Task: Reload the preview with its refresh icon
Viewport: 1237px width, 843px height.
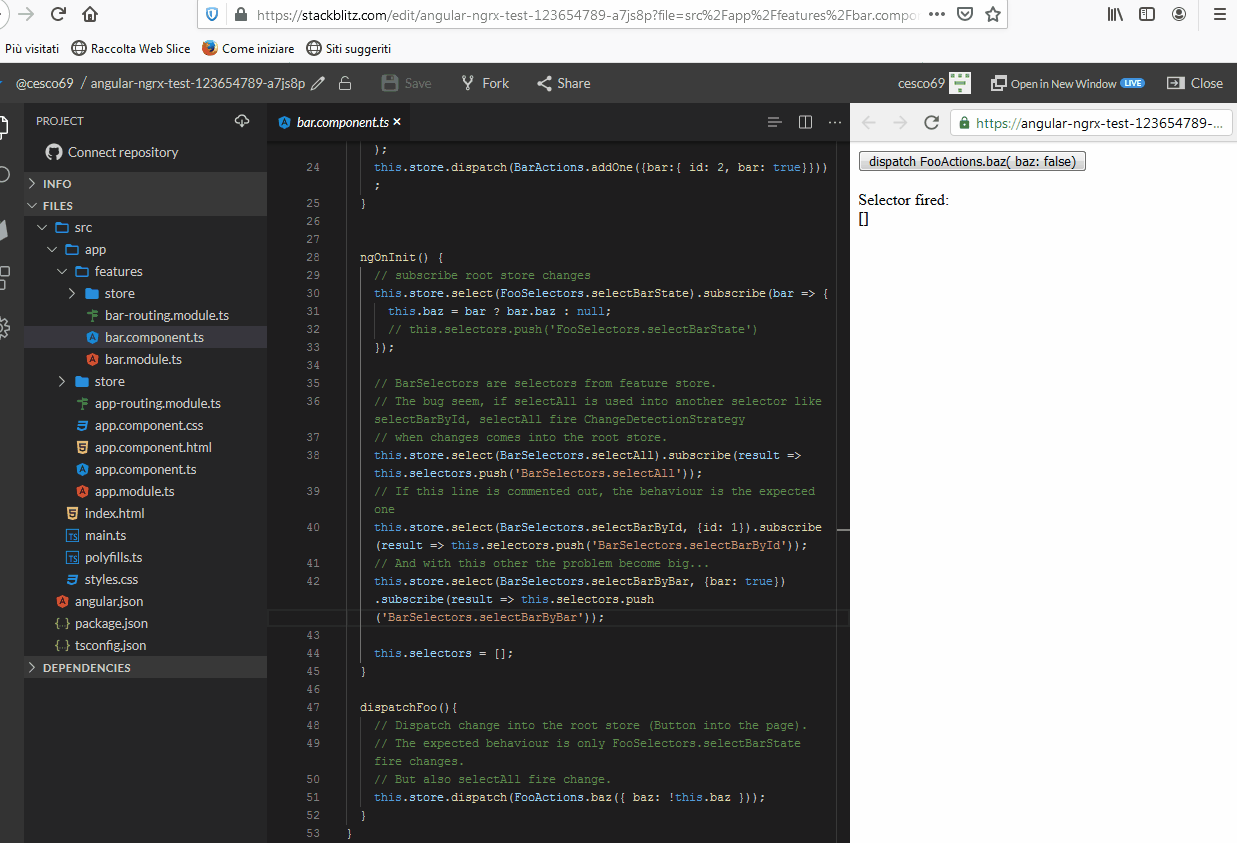Action: coord(932,122)
